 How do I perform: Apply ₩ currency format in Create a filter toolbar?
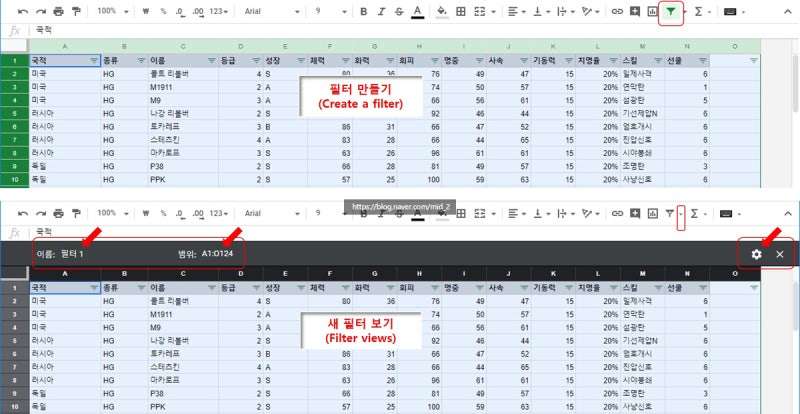[145, 11]
